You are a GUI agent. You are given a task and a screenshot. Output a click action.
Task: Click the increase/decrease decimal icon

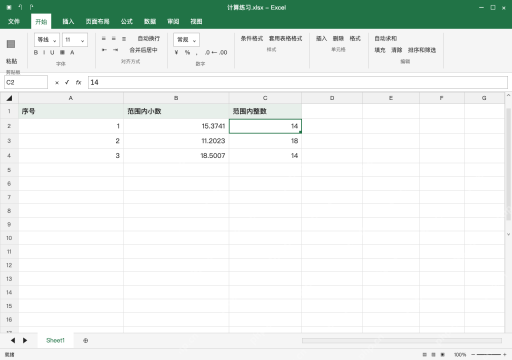pos(216,52)
